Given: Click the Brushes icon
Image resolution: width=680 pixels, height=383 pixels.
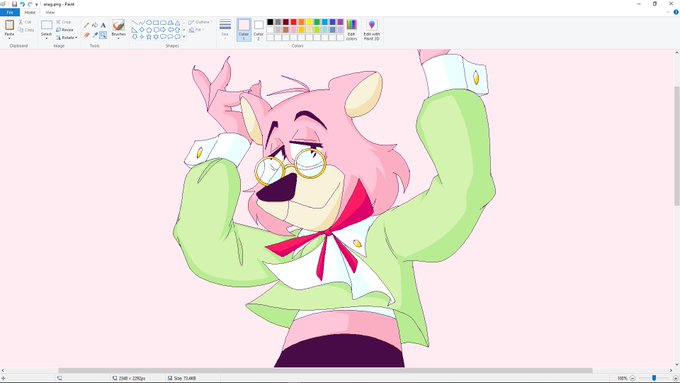Looking at the screenshot, I should (118, 25).
